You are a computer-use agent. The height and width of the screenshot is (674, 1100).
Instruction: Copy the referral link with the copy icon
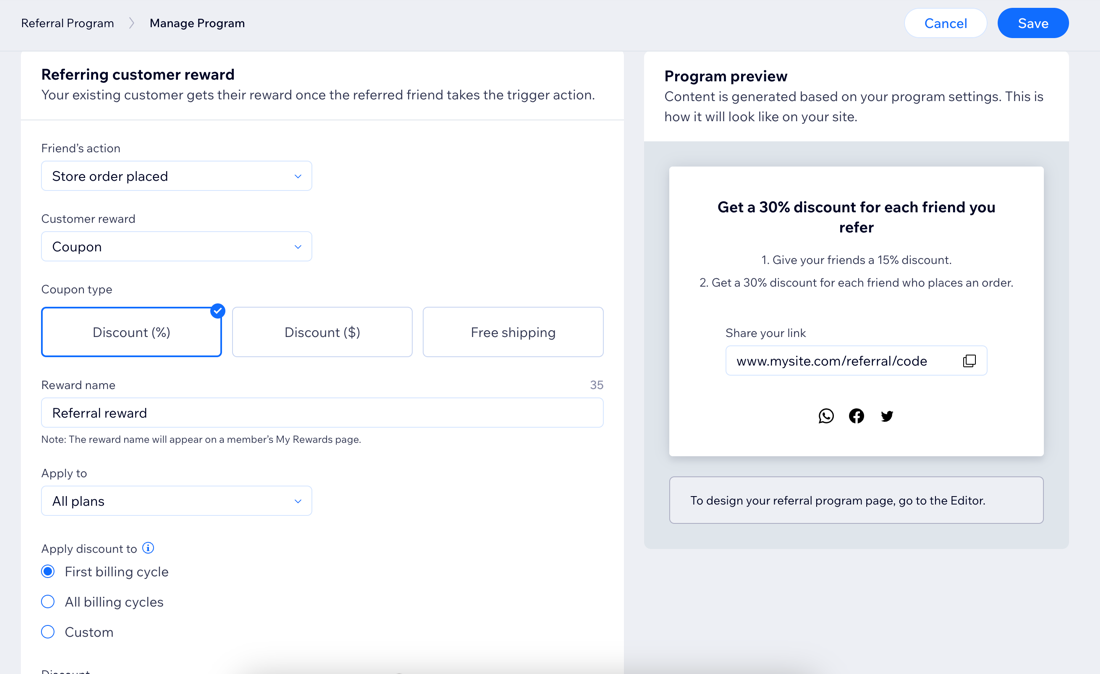pos(969,360)
